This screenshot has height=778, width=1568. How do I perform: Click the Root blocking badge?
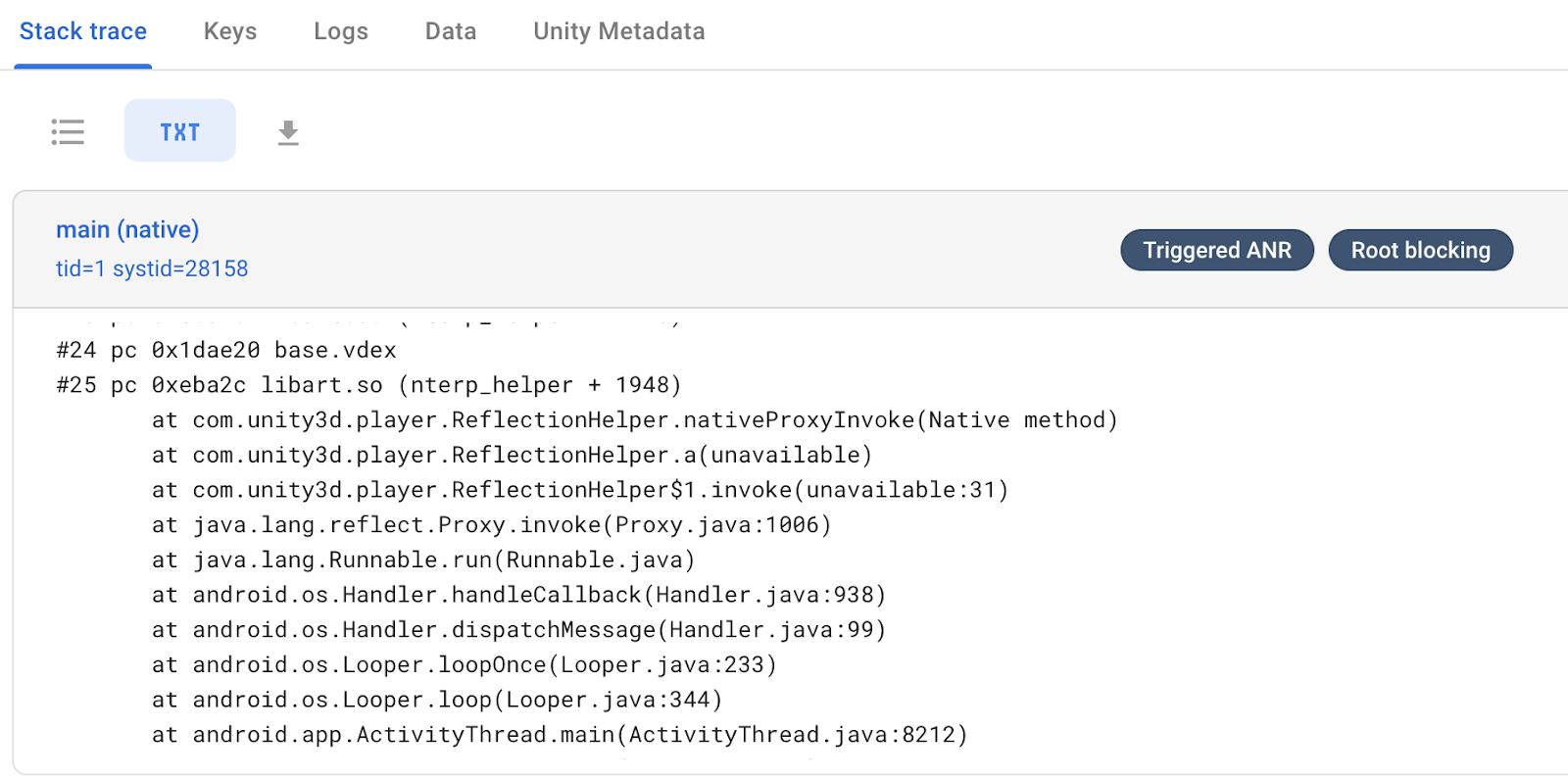point(1420,251)
